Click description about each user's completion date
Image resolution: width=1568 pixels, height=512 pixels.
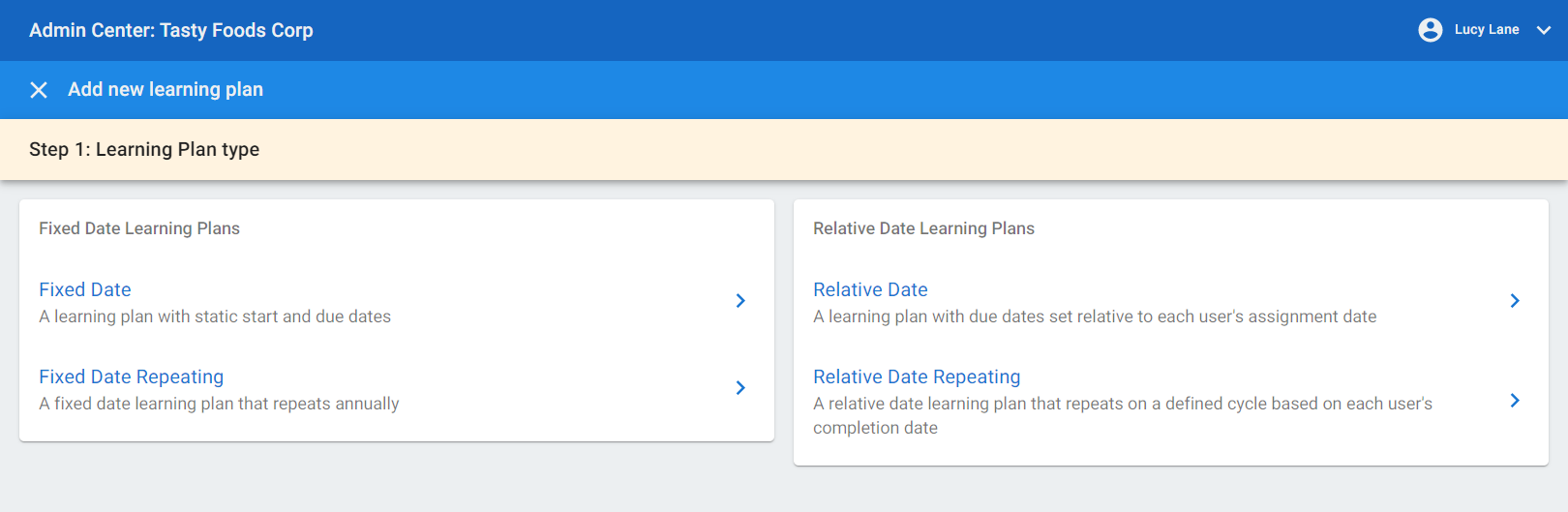coord(1123,415)
